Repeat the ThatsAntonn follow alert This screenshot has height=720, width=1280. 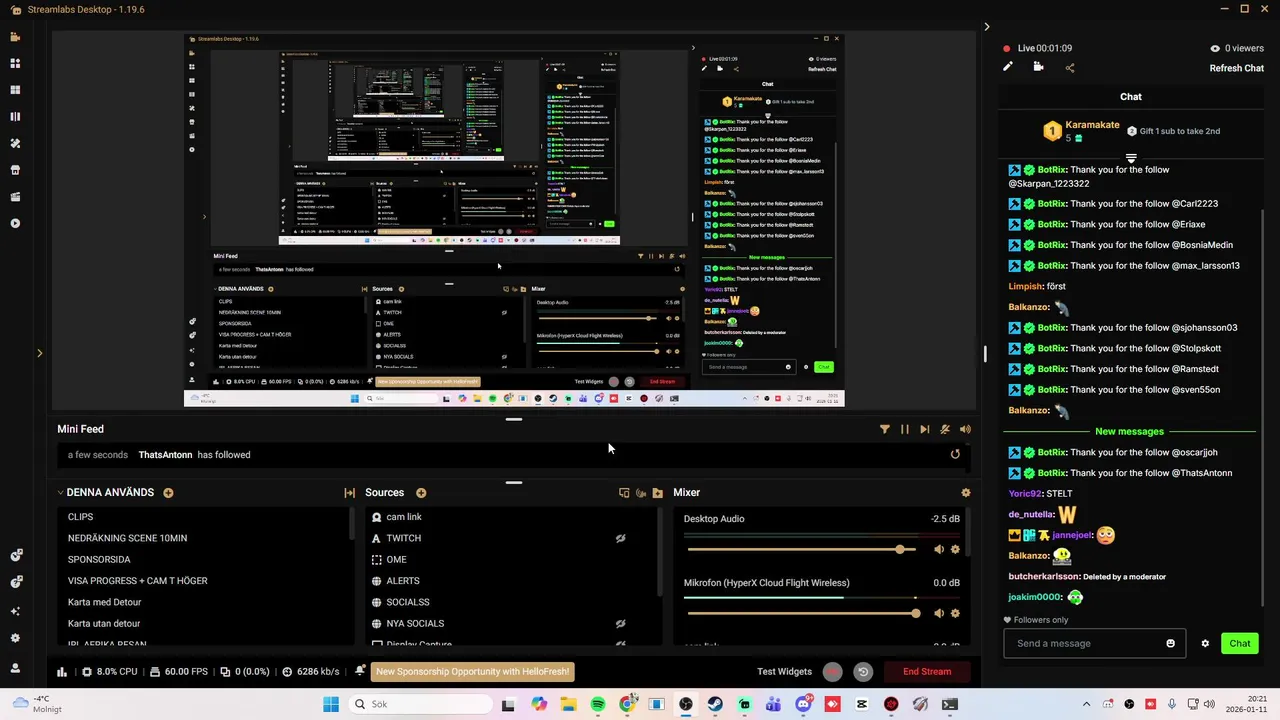(955, 455)
